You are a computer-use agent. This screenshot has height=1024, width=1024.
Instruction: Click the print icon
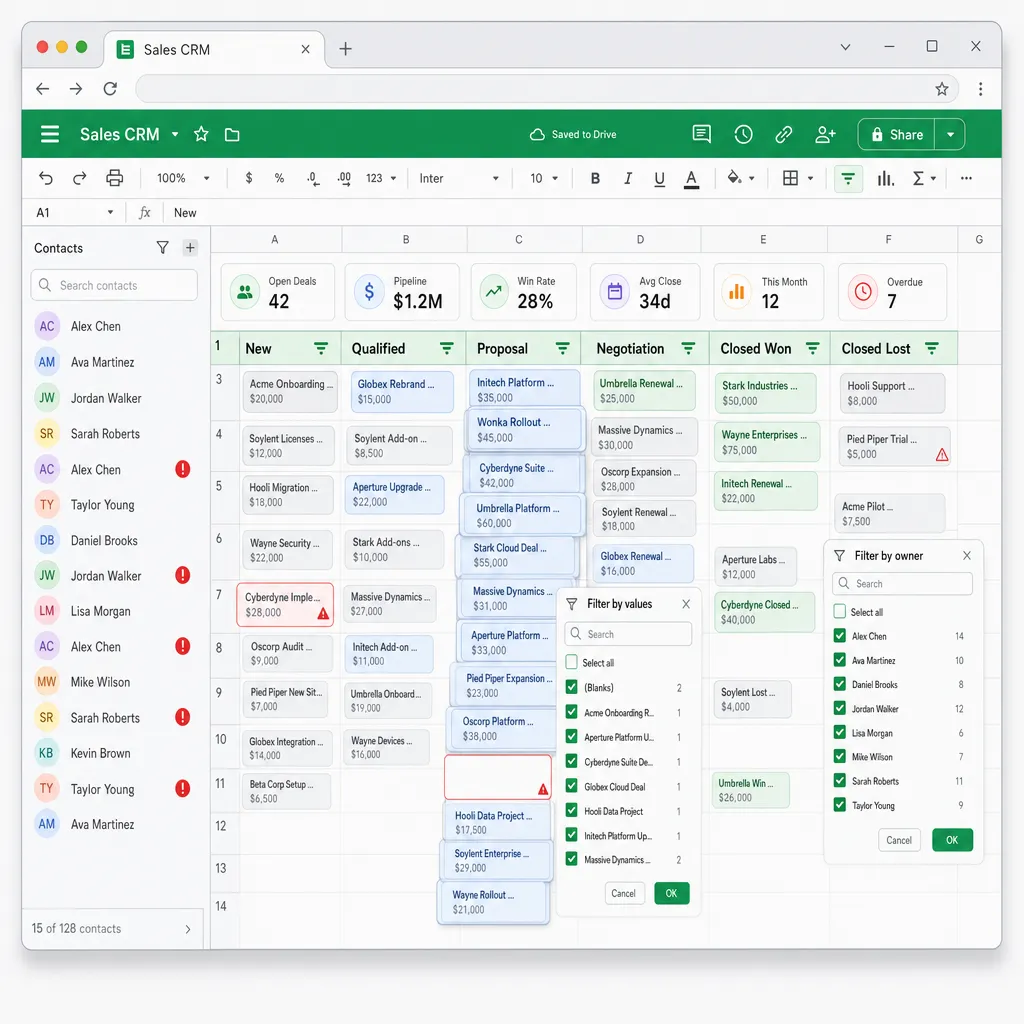114,178
